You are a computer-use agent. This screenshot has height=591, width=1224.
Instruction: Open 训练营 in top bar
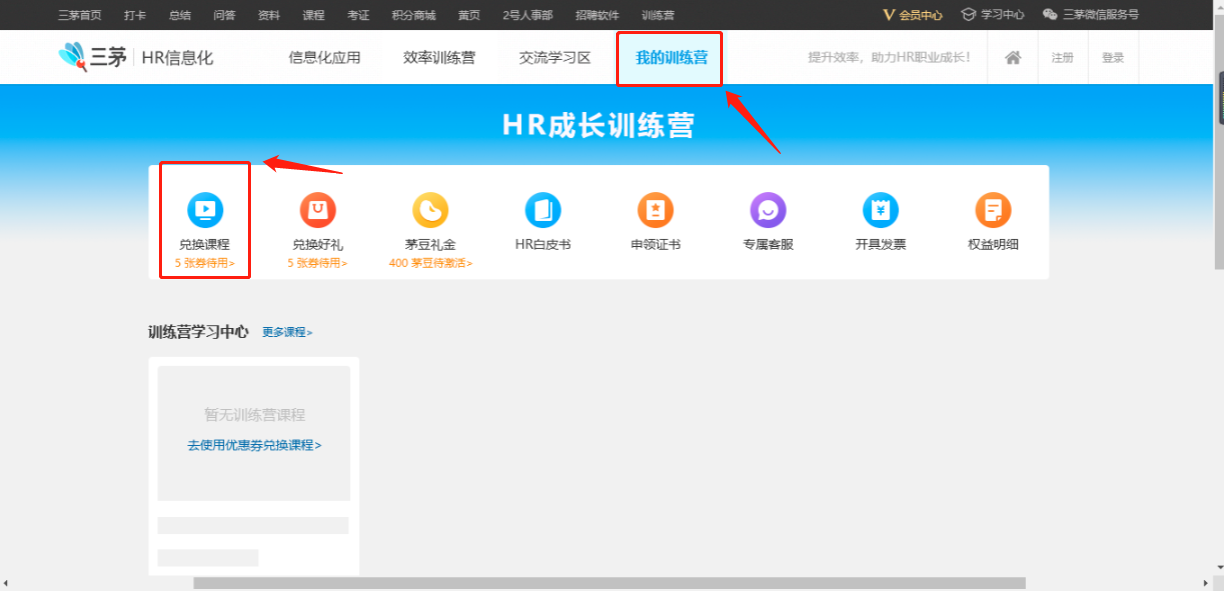click(658, 15)
